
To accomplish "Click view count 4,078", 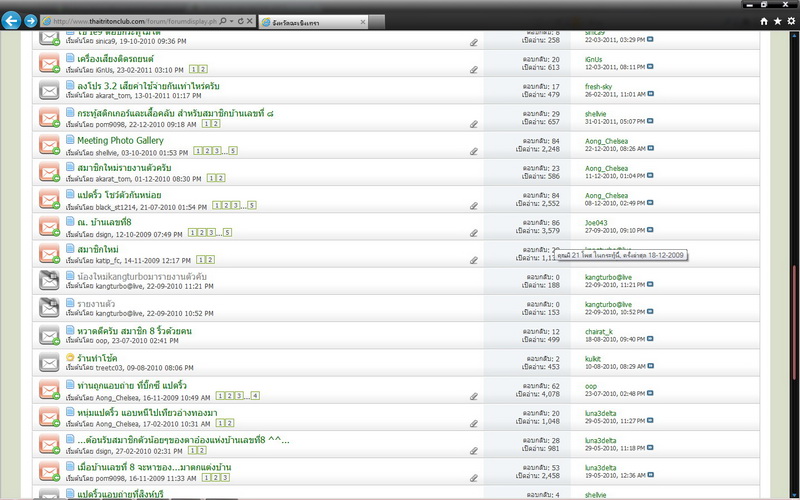I will [x=549, y=394].
